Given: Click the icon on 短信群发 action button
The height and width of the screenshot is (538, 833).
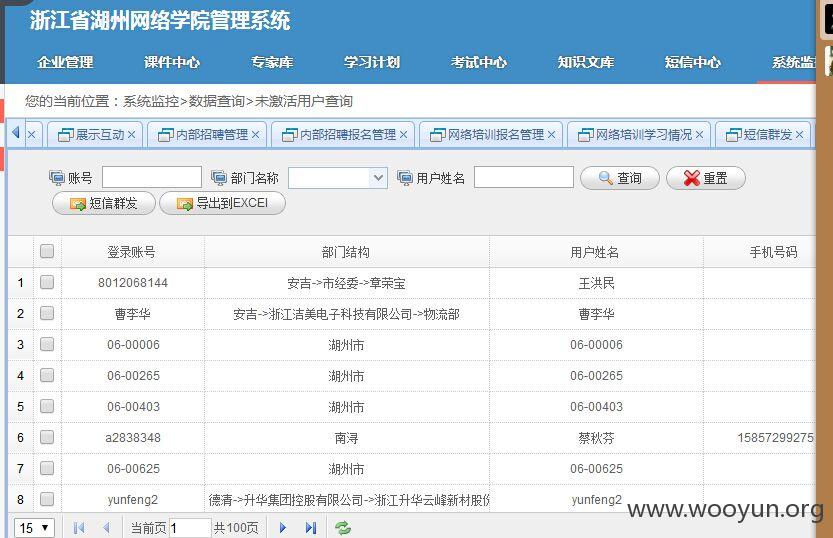Looking at the screenshot, I should coord(78,204).
